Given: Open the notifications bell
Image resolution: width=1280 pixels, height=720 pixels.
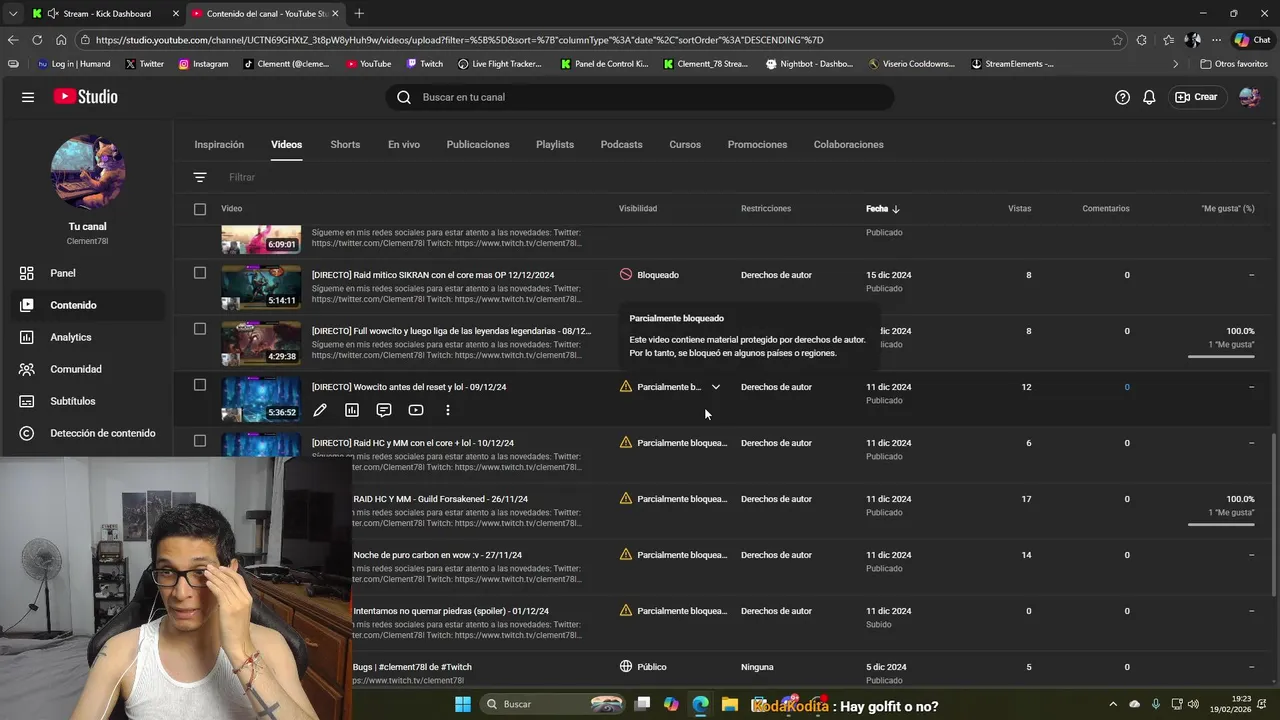Looking at the screenshot, I should 1149,97.
